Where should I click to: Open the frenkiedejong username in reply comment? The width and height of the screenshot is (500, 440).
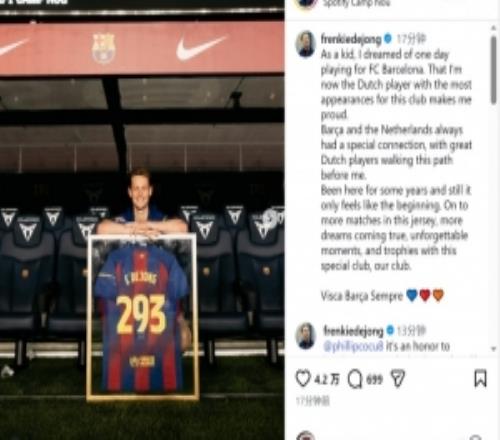pos(353,331)
